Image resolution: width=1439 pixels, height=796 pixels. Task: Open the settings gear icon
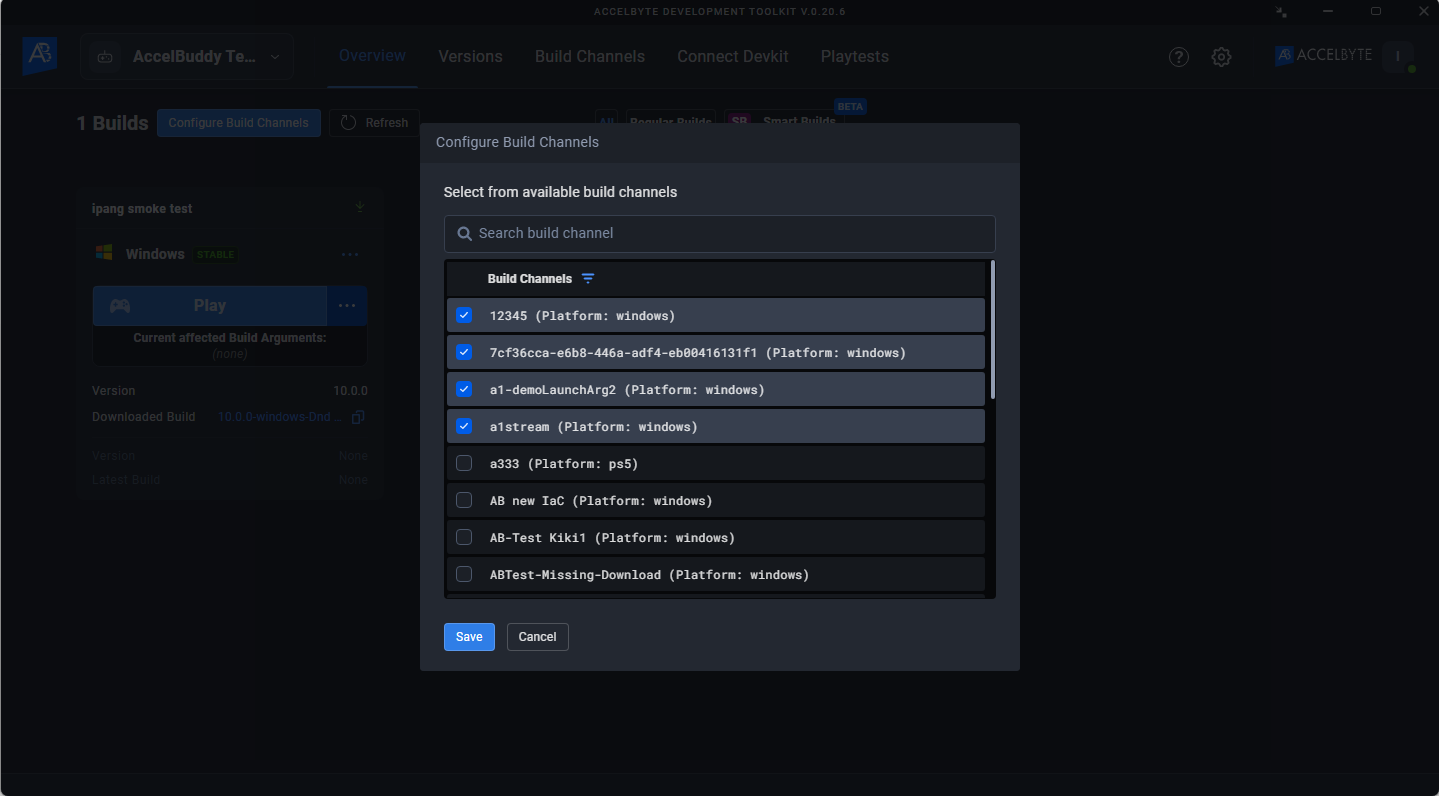1221,57
